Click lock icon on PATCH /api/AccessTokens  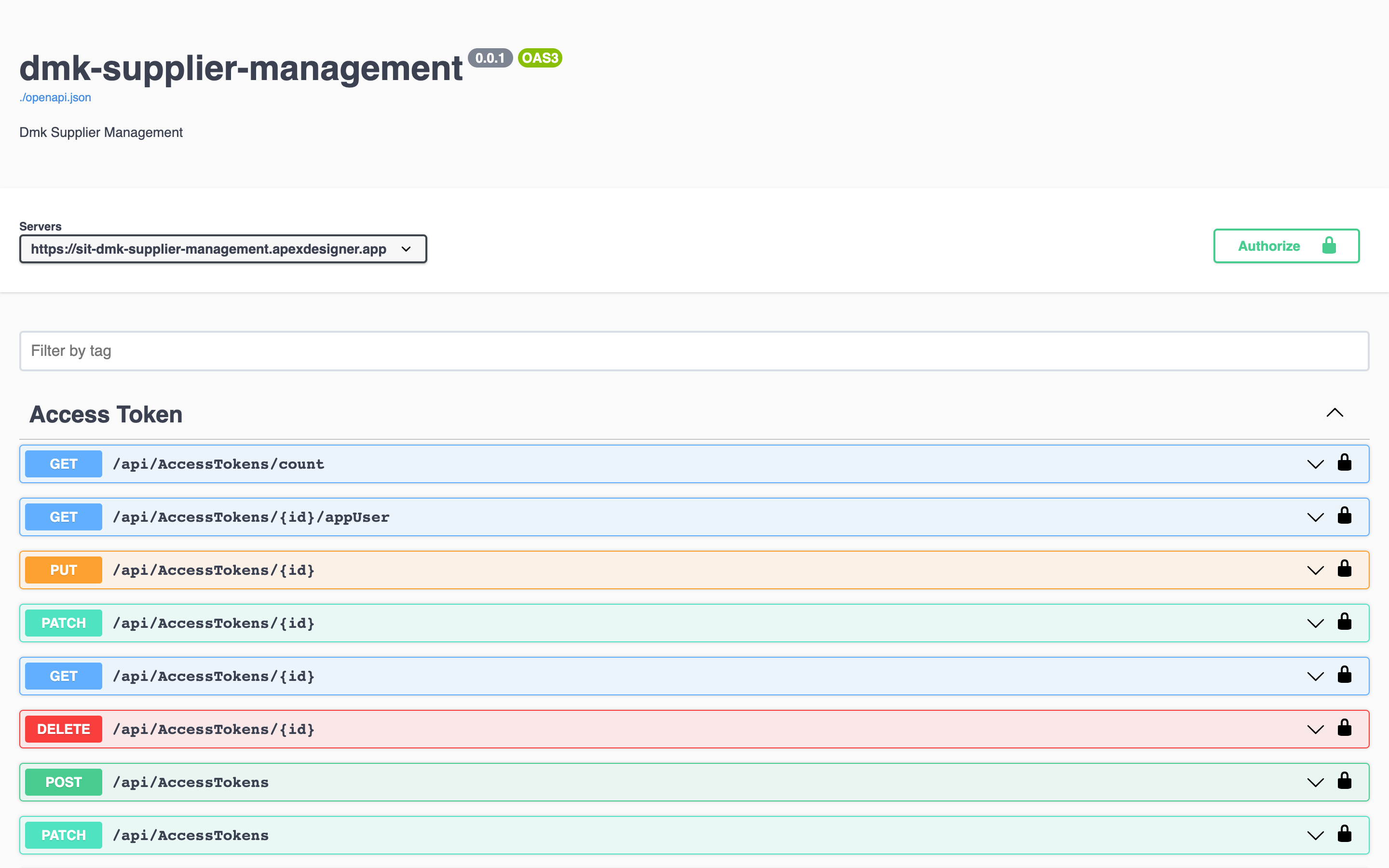tap(1344, 834)
